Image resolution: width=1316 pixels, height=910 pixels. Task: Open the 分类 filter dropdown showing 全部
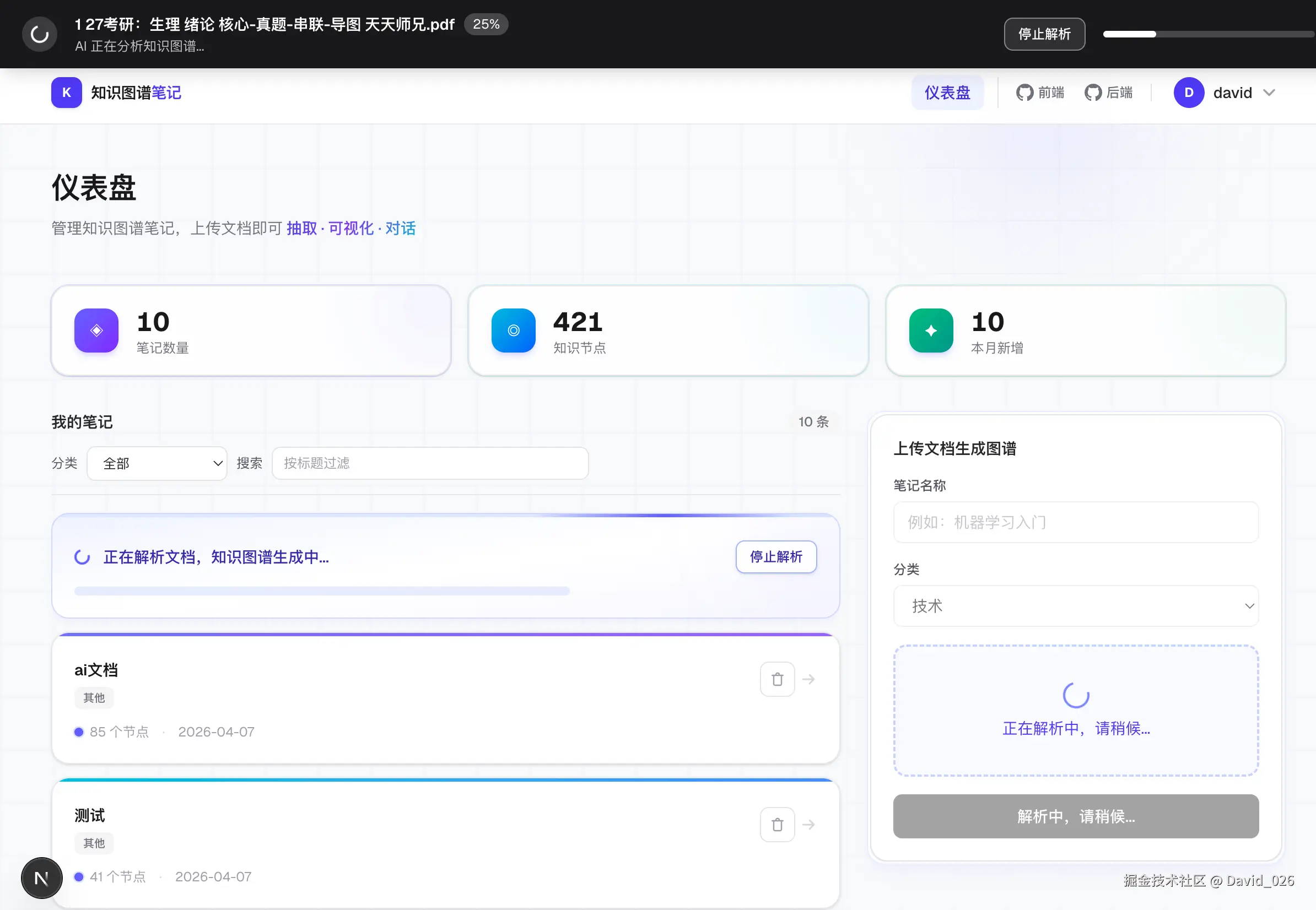pos(157,463)
